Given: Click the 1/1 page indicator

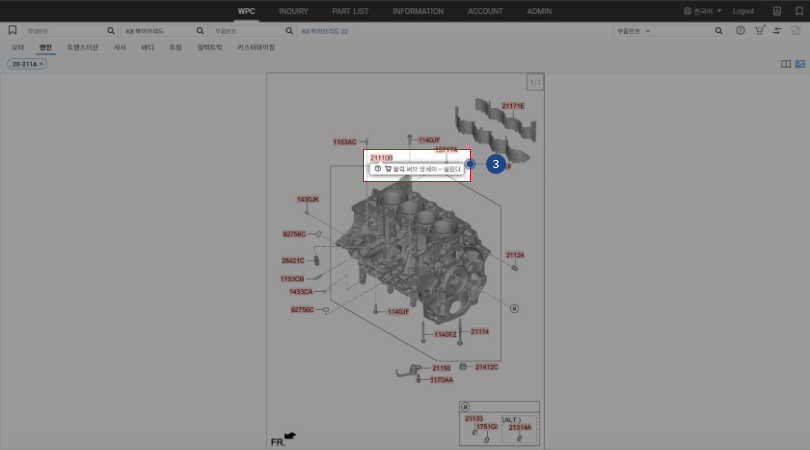Looking at the screenshot, I should click(535, 82).
